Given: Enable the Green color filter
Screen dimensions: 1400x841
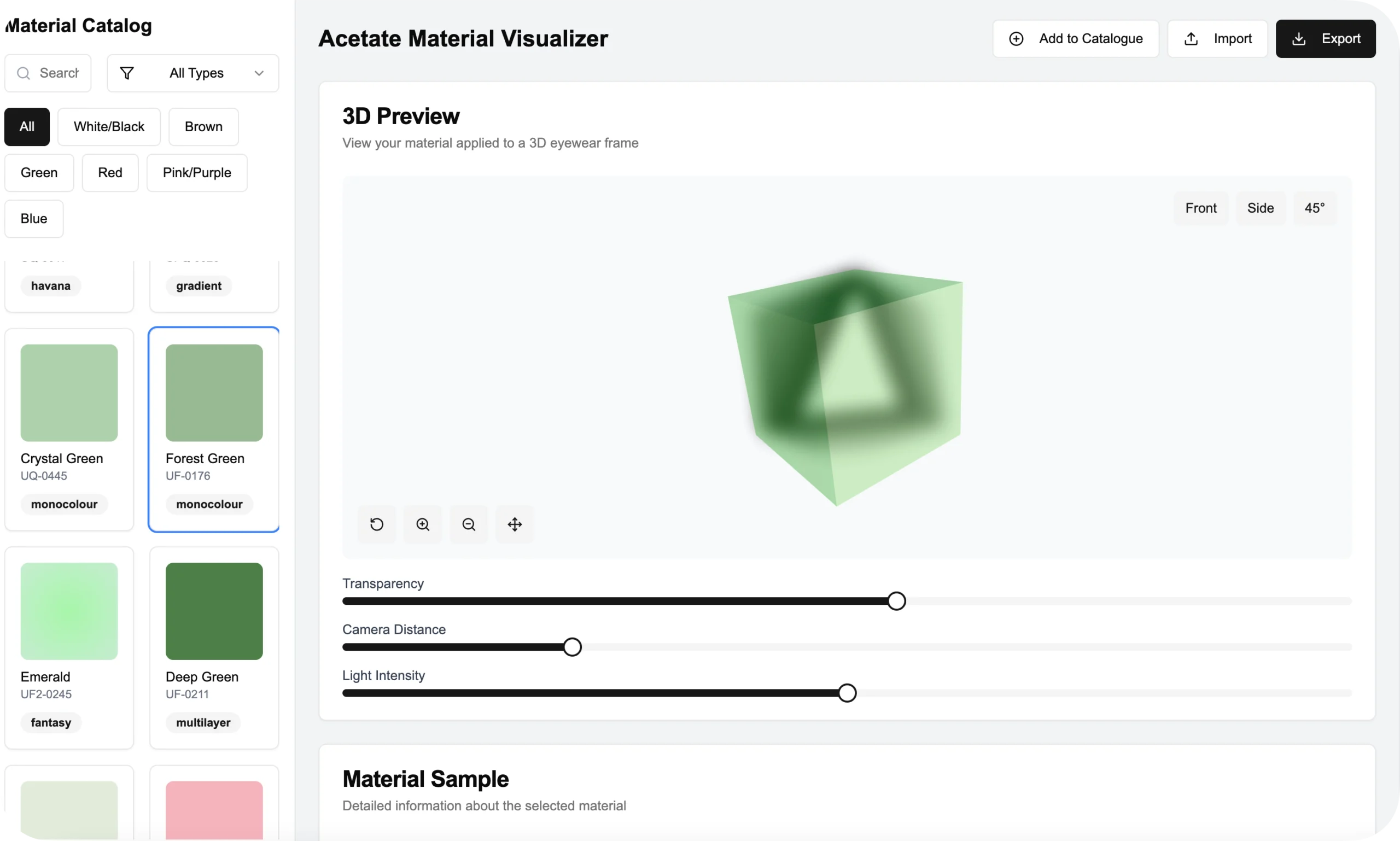Looking at the screenshot, I should point(38,172).
